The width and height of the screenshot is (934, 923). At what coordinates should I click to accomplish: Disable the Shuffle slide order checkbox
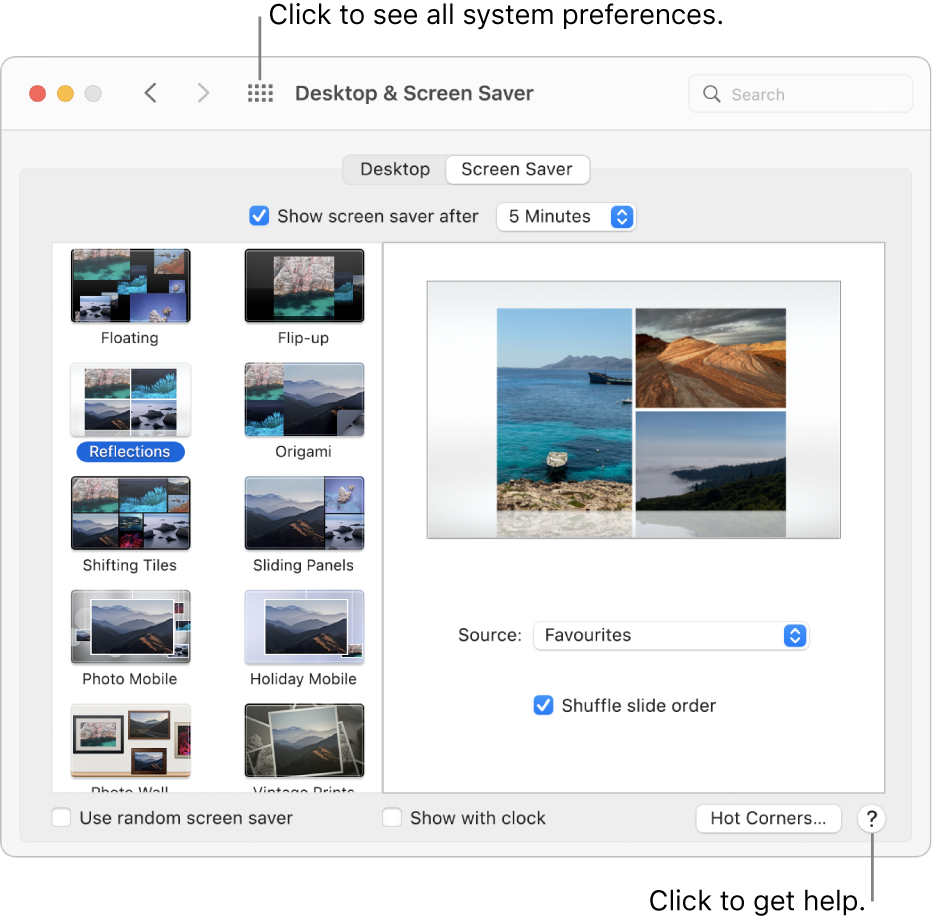click(543, 705)
